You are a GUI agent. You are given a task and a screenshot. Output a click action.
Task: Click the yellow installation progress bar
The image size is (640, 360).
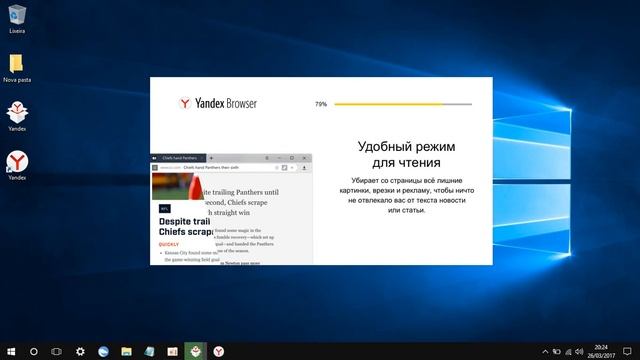403,104
